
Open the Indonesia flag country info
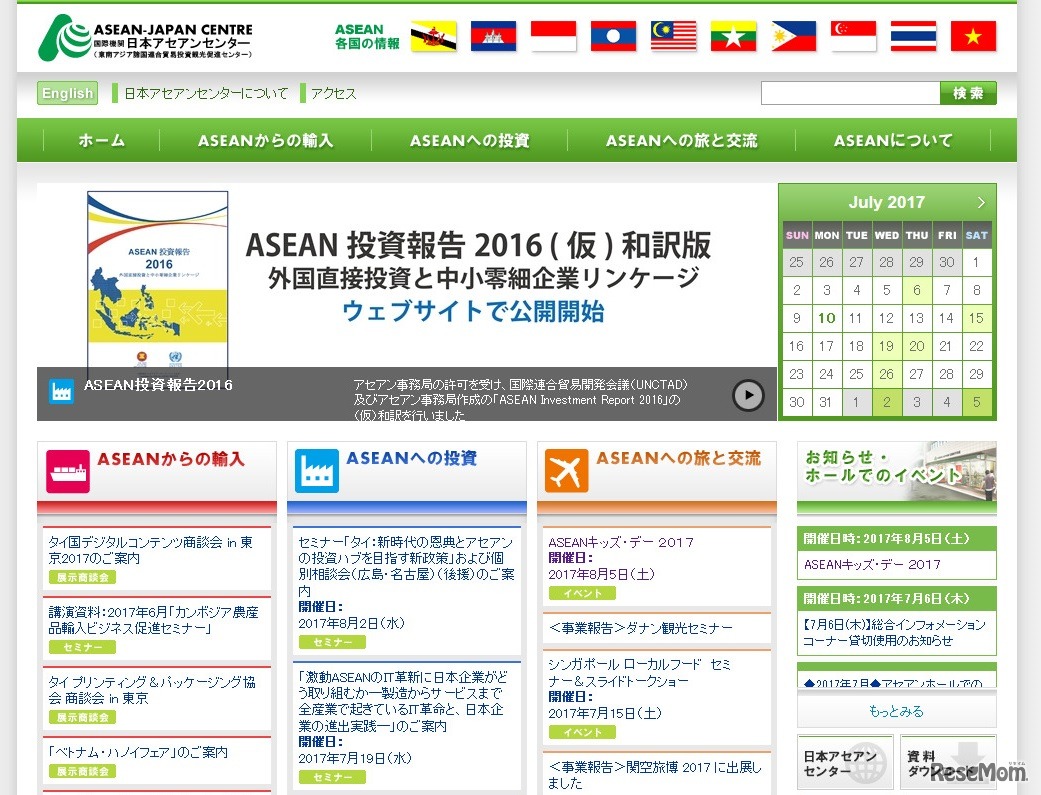point(553,36)
